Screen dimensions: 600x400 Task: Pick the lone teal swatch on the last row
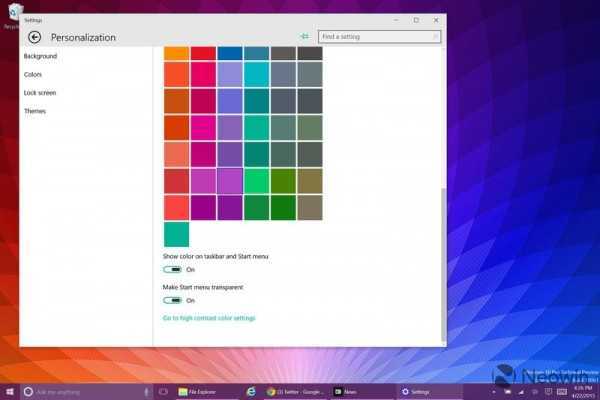(176, 234)
